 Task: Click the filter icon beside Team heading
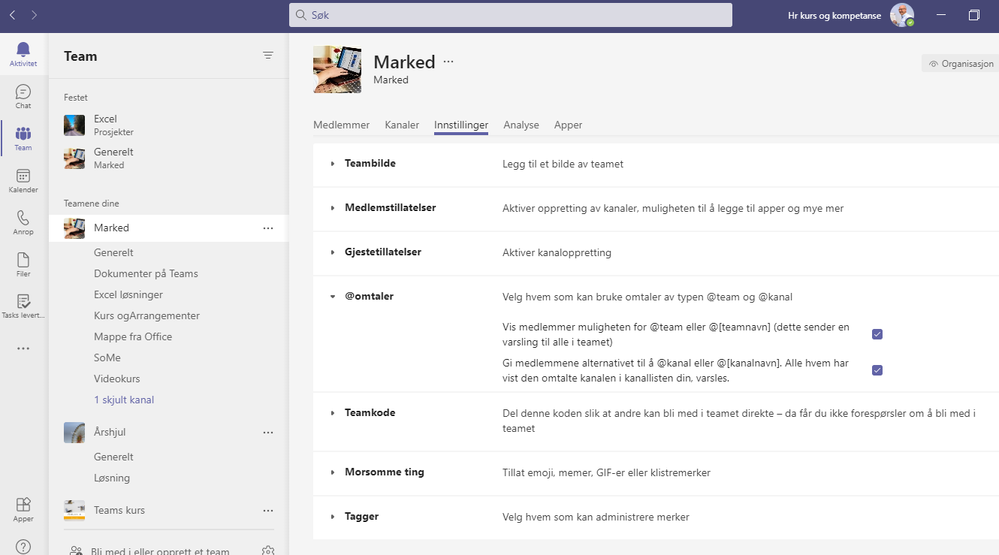click(268, 55)
